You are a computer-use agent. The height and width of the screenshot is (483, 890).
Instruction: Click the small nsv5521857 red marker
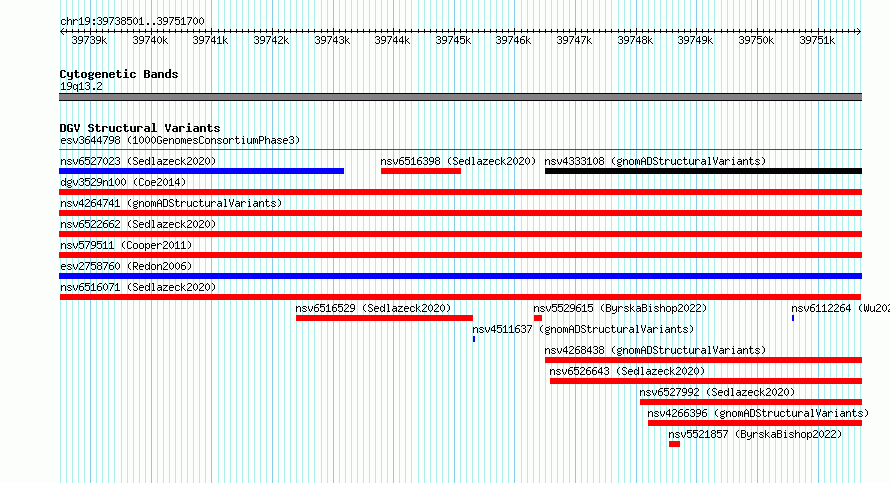pyautogui.click(x=674, y=444)
